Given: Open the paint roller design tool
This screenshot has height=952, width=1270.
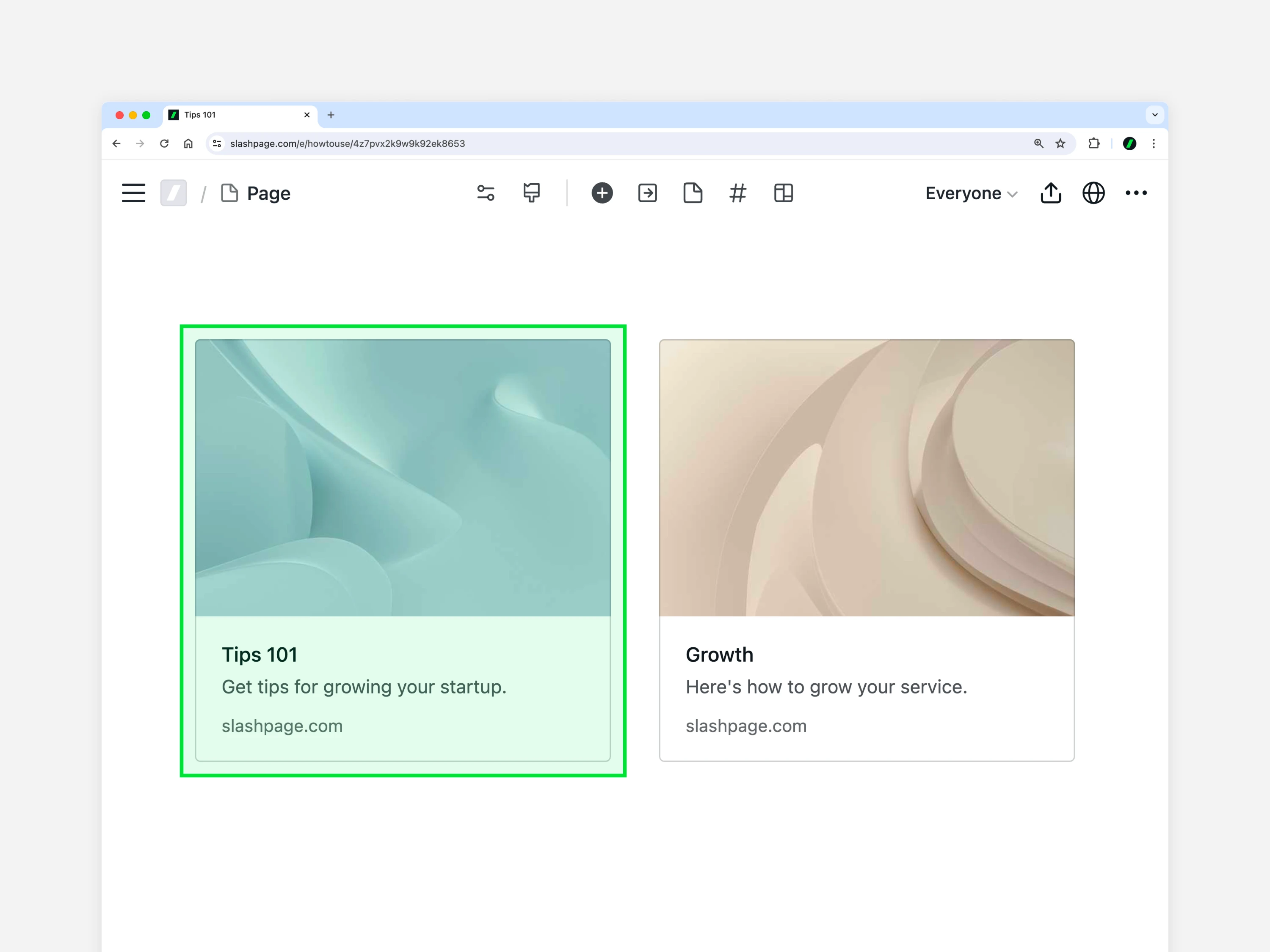Looking at the screenshot, I should point(532,193).
